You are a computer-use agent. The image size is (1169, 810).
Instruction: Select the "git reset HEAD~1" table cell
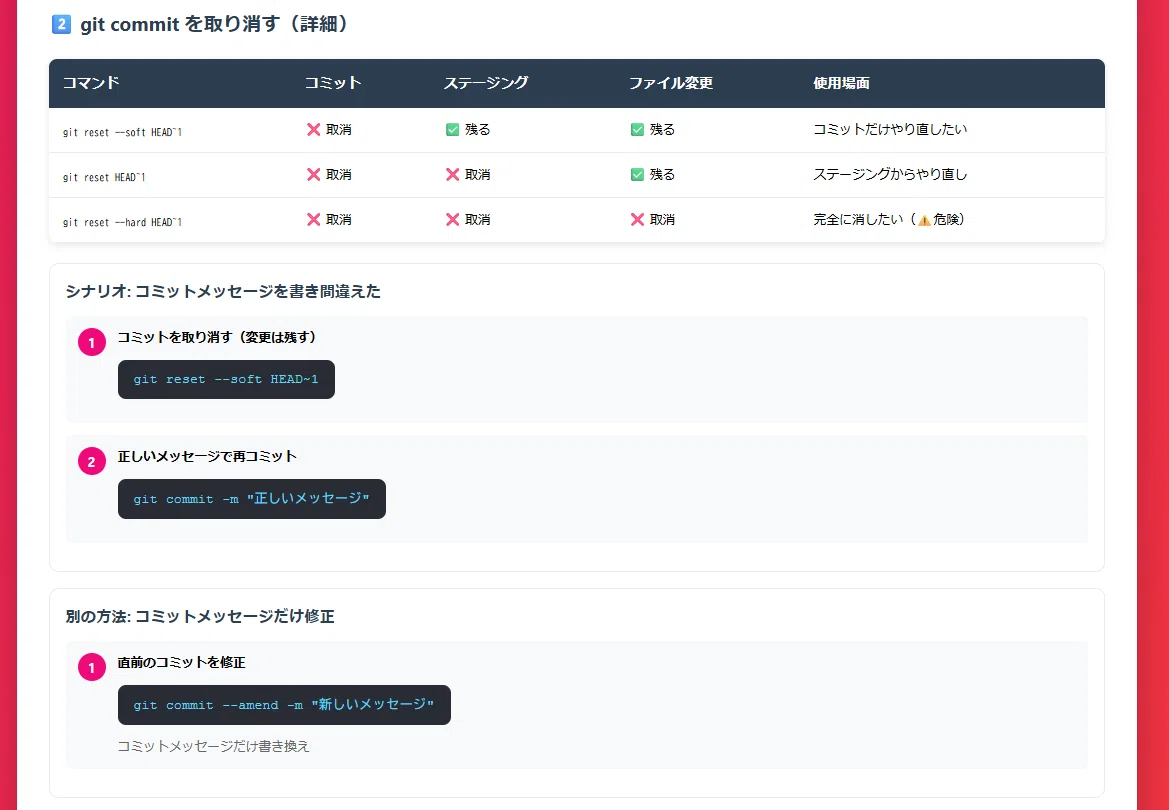tap(104, 178)
